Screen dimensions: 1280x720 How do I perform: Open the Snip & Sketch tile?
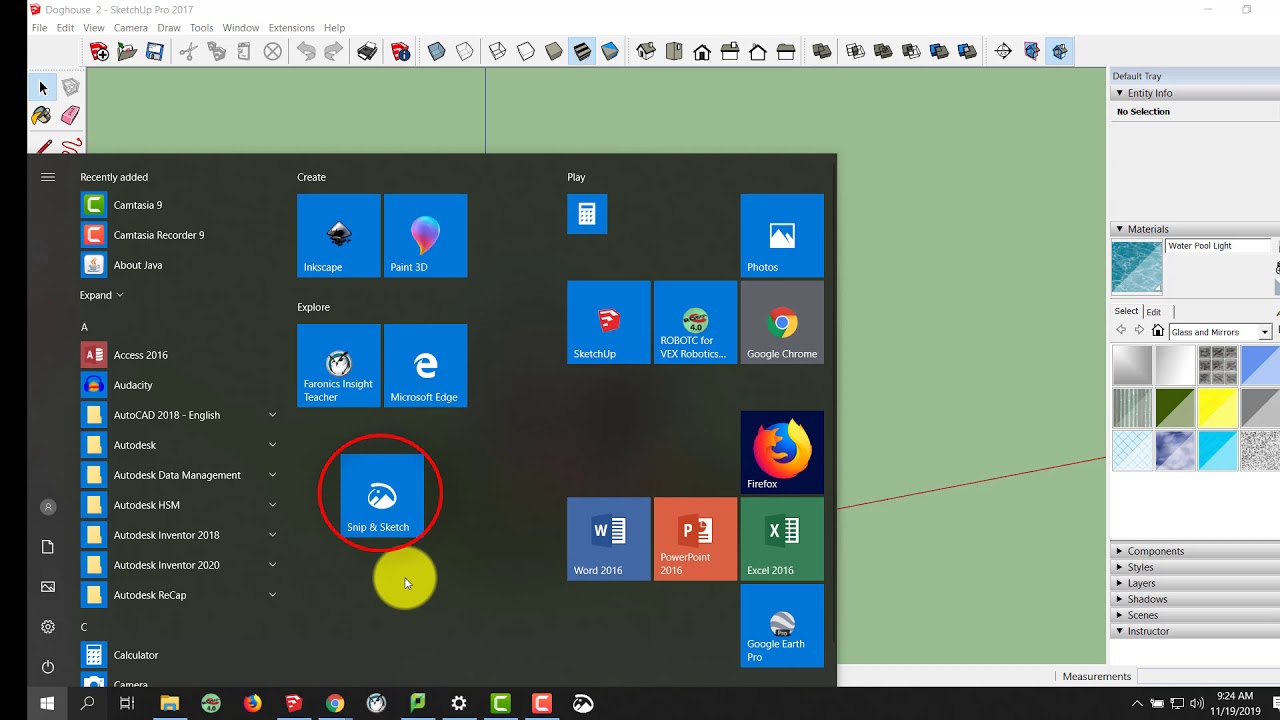(382, 496)
